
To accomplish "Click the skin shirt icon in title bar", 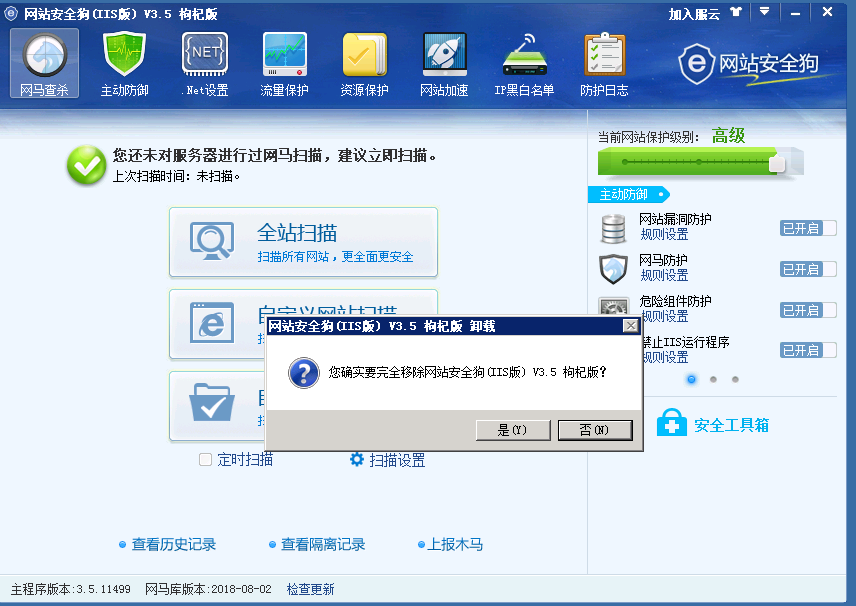I will (x=736, y=12).
